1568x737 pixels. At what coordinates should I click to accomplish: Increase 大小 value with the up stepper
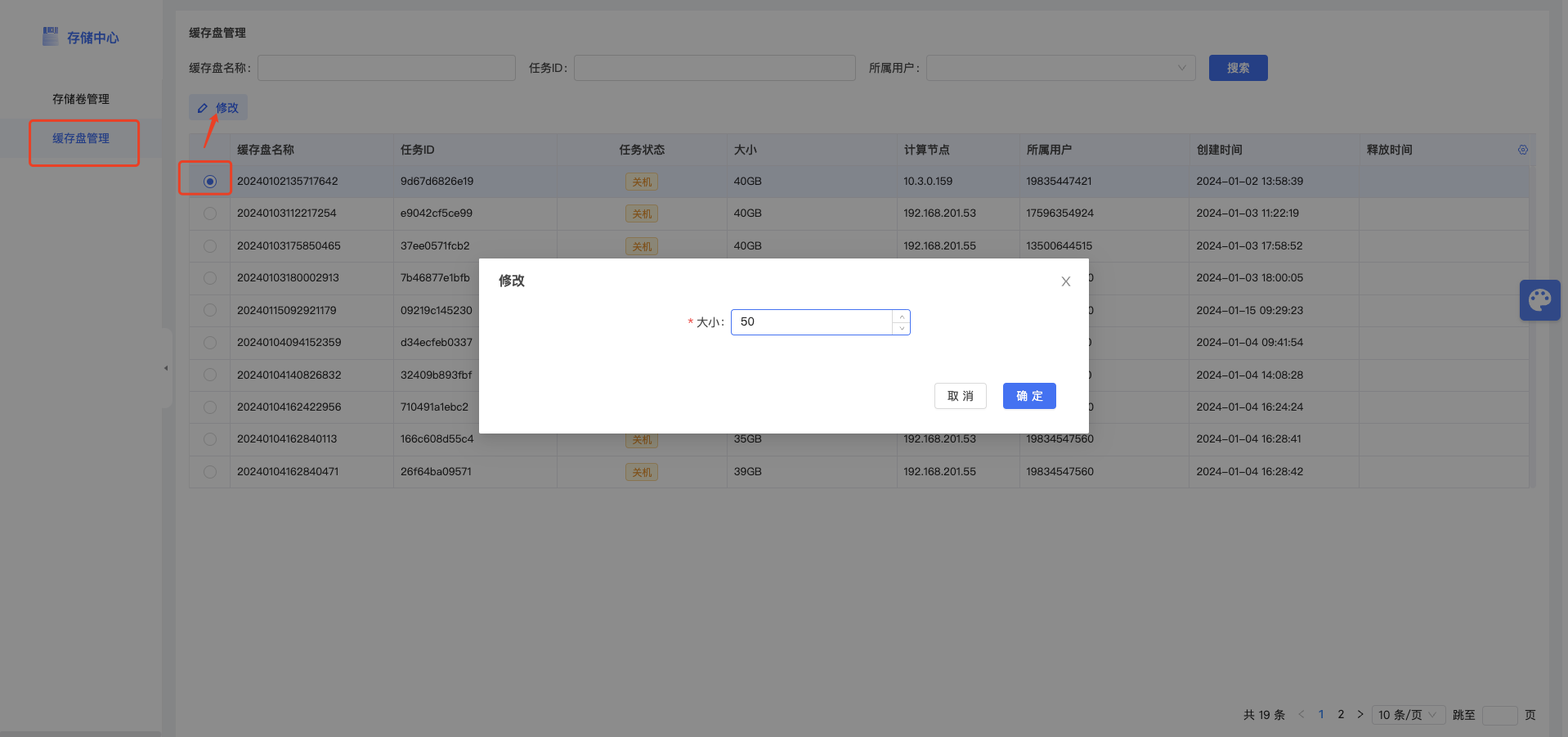[x=902, y=317]
